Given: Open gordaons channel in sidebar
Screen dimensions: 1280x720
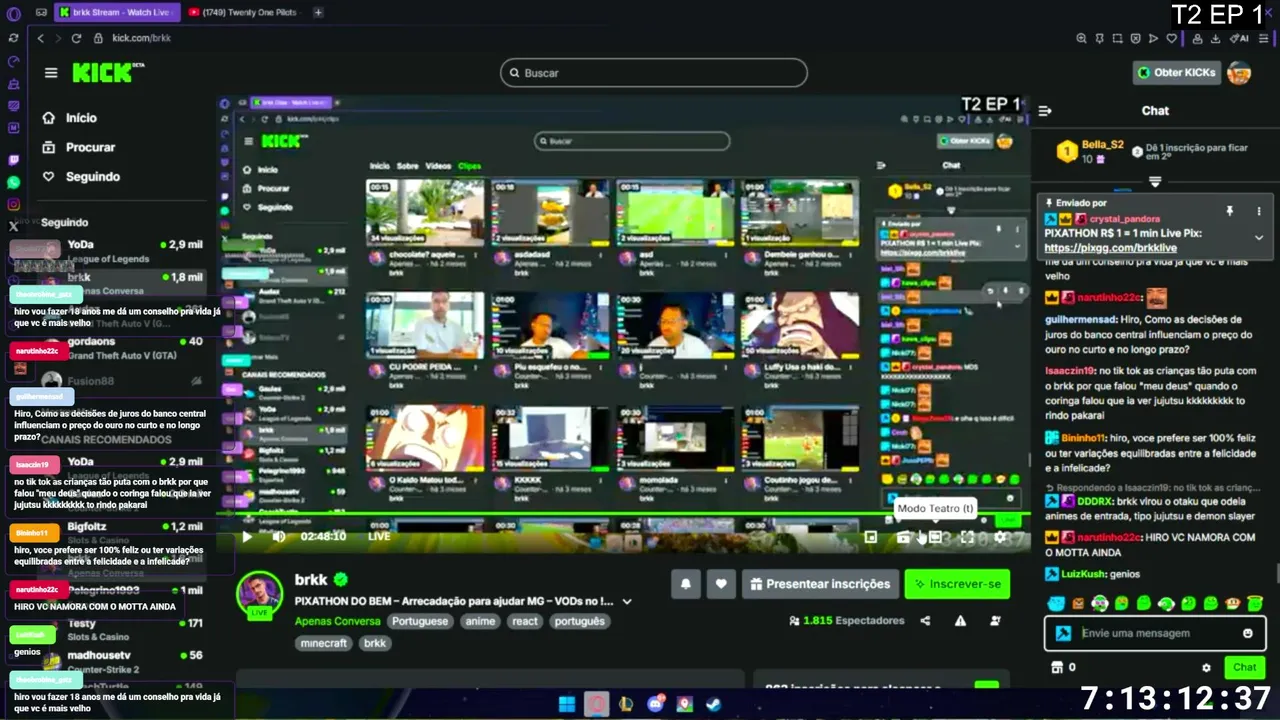Looking at the screenshot, I should tap(120, 348).
